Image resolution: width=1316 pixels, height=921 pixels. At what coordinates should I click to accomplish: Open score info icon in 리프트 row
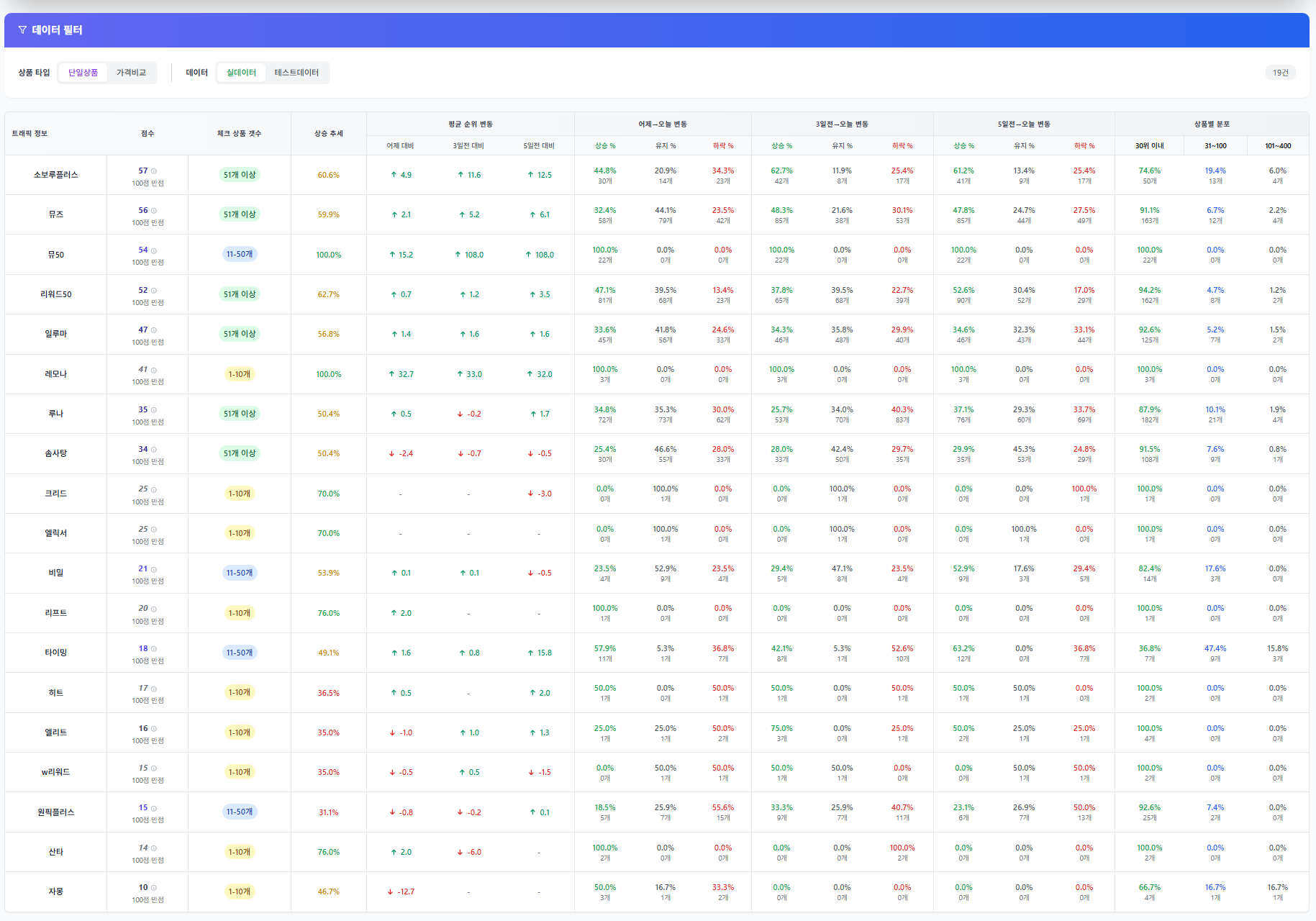pos(154,609)
